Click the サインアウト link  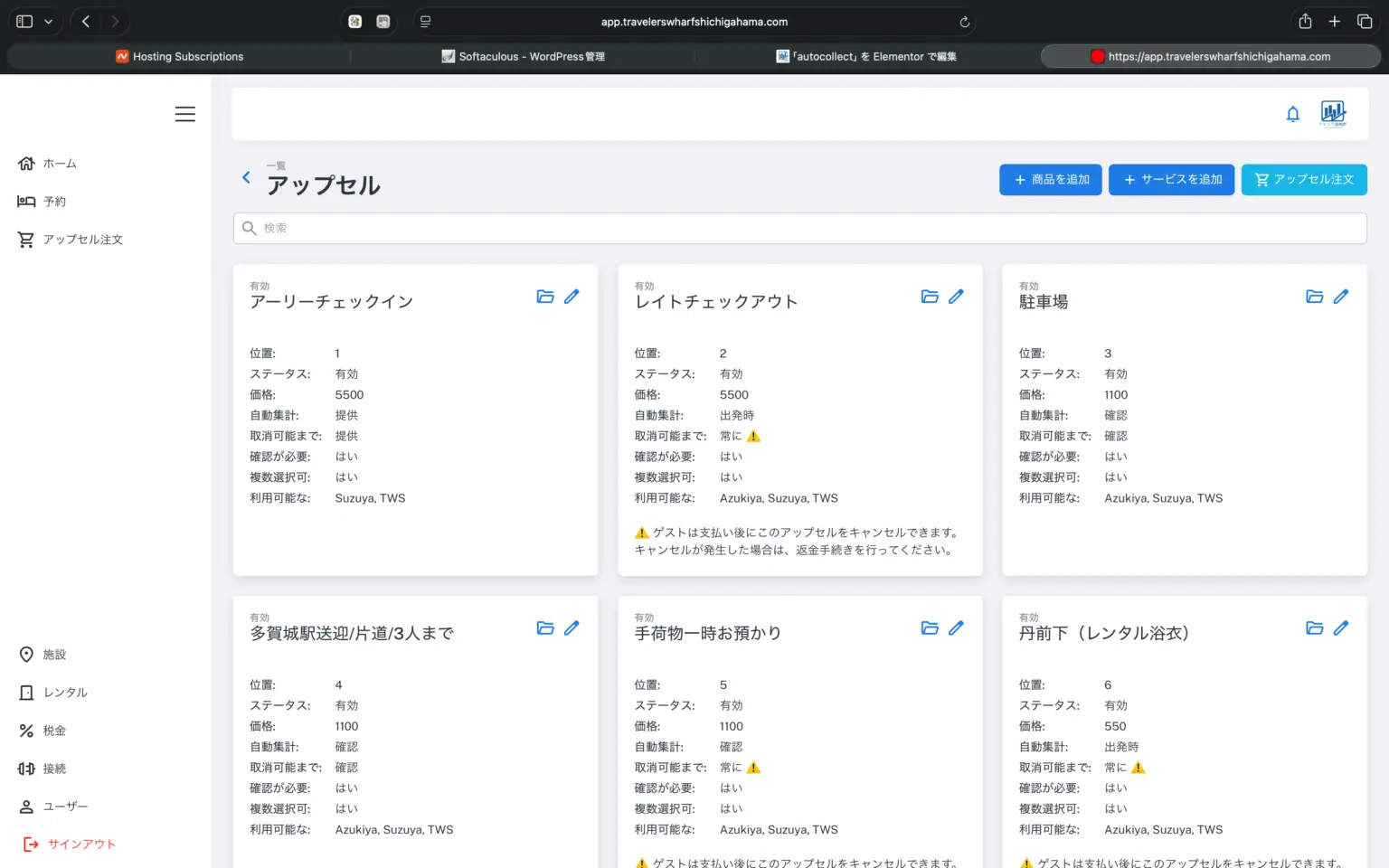click(81, 844)
